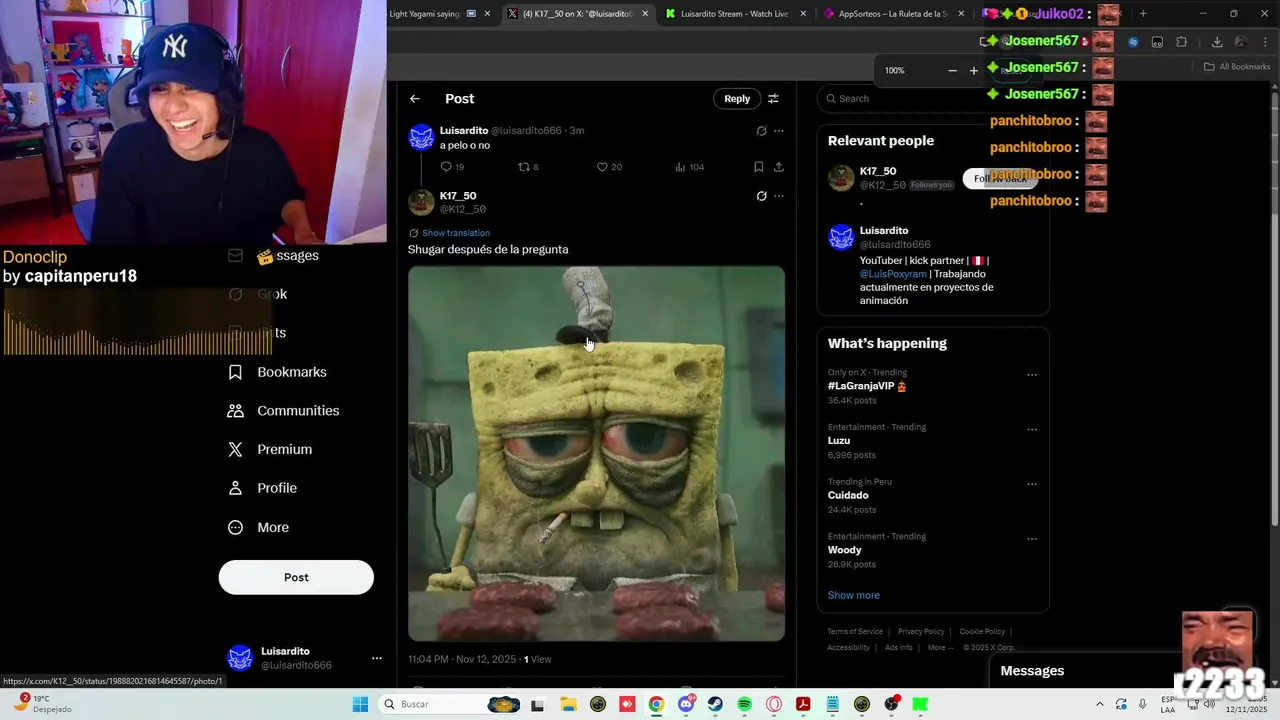Screen dimensions: 1280x720
Task: Open Adobe Acrobat from the taskbar
Action: pyautogui.click(x=803, y=704)
